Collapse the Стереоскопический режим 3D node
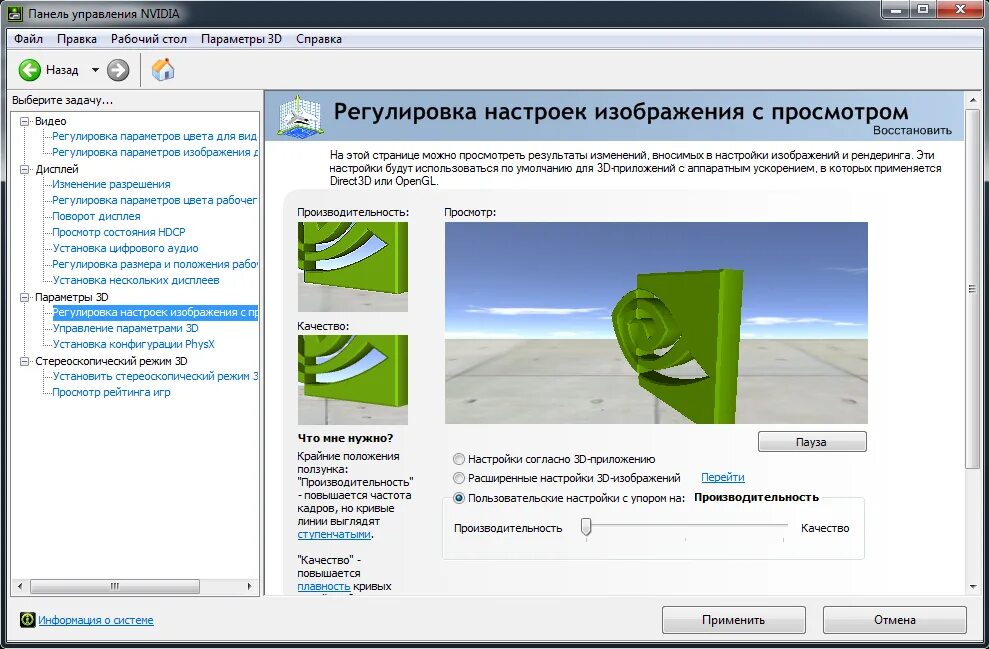 click(x=25, y=361)
